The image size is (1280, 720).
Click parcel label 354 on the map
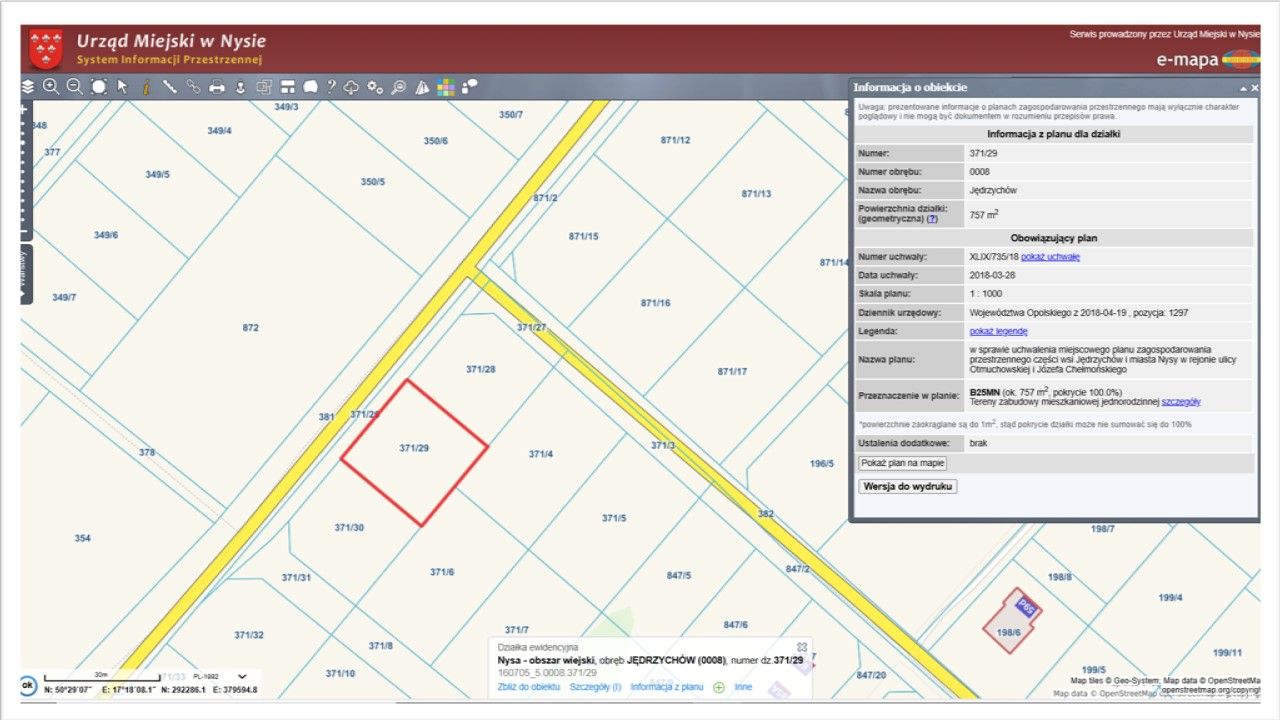pos(82,538)
